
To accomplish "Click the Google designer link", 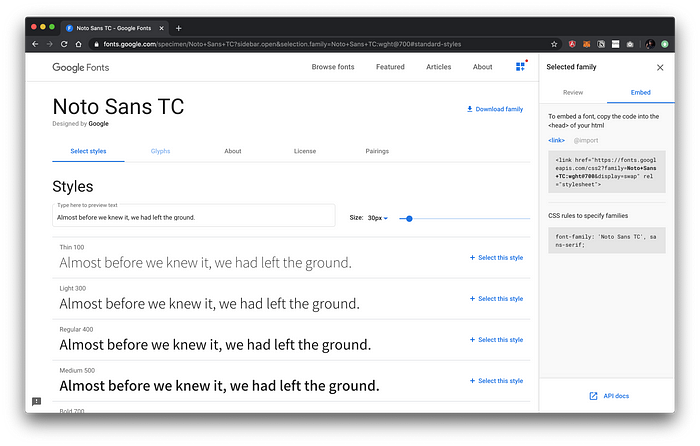I will pyautogui.click(x=98, y=124).
